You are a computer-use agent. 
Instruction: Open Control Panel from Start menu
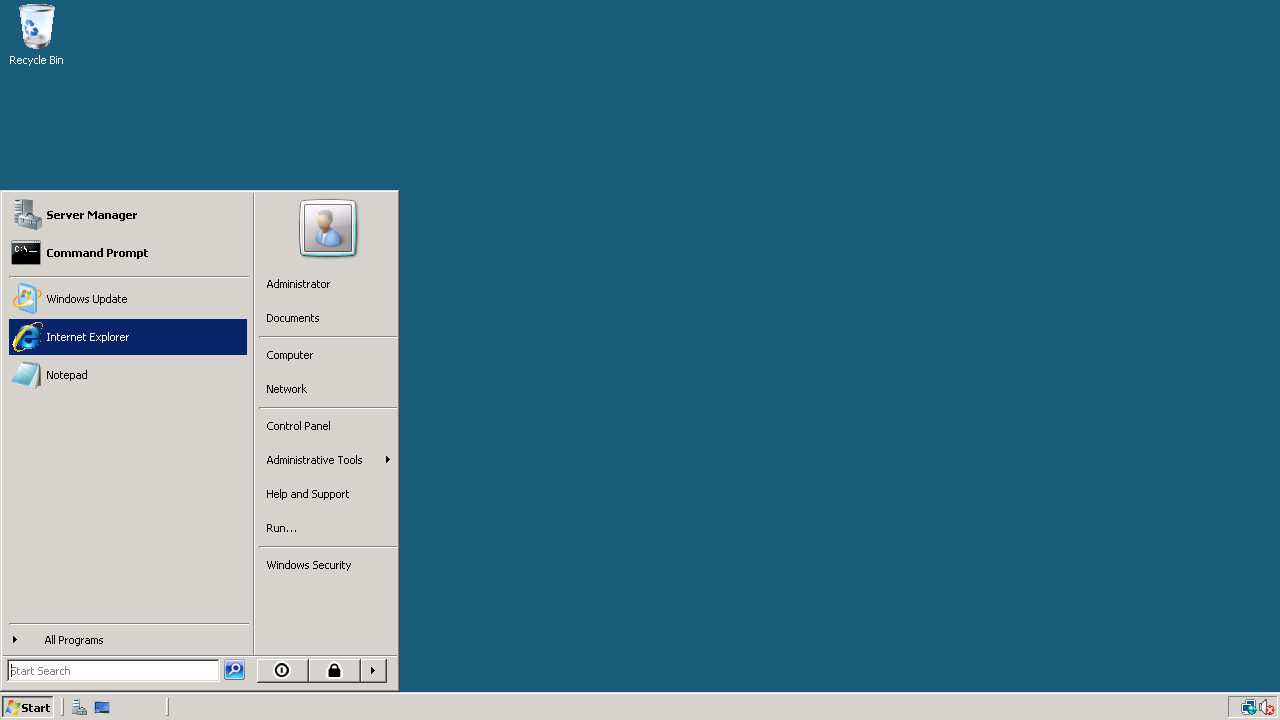coord(298,426)
